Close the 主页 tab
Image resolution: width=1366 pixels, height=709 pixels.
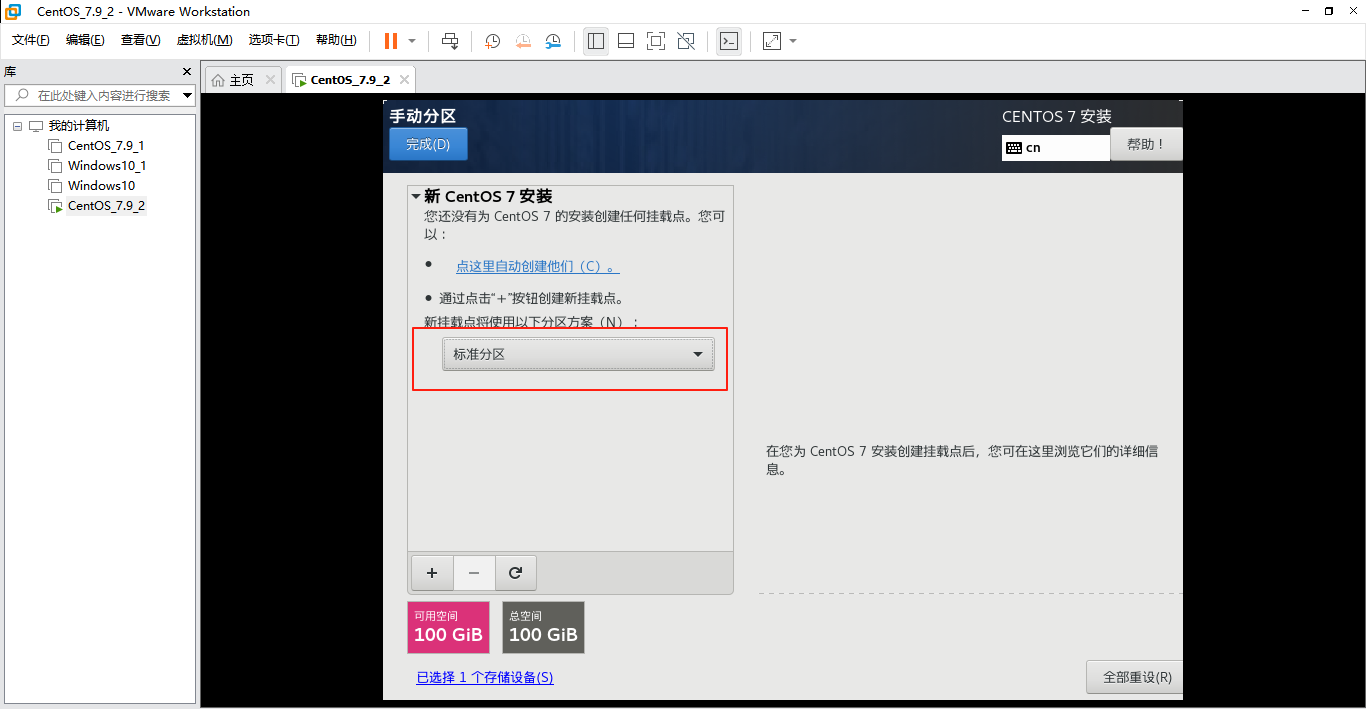(x=270, y=80)
